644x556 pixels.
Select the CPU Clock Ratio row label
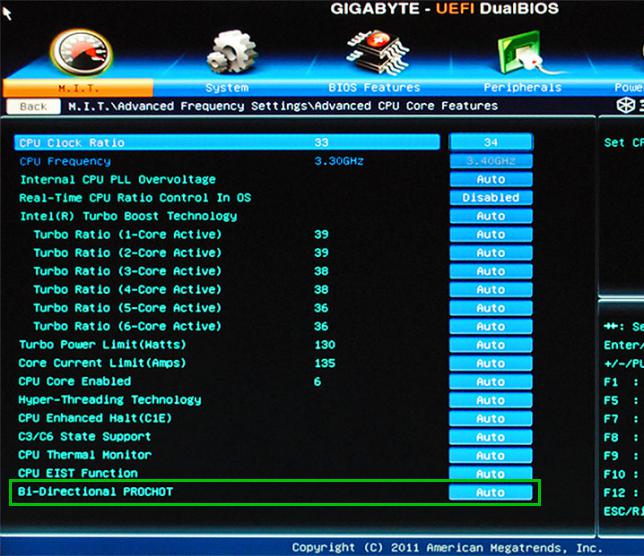tap(72, 142)
